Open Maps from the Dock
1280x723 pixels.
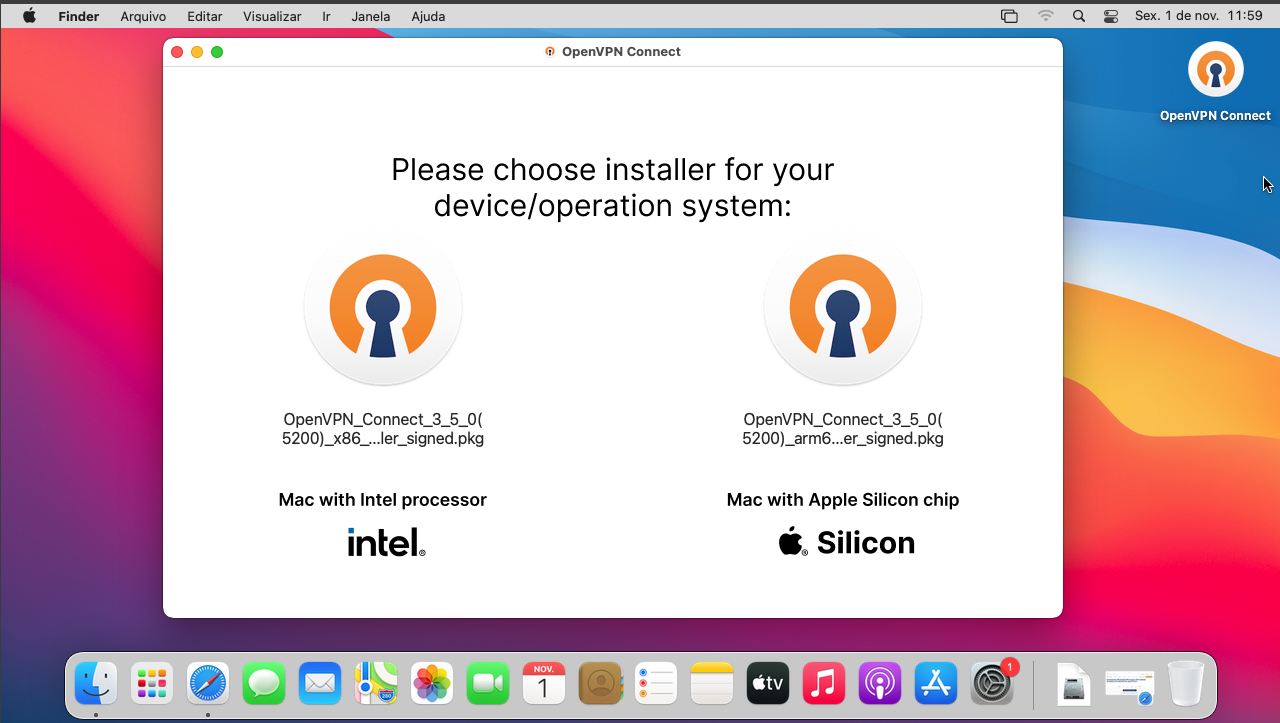376,684
